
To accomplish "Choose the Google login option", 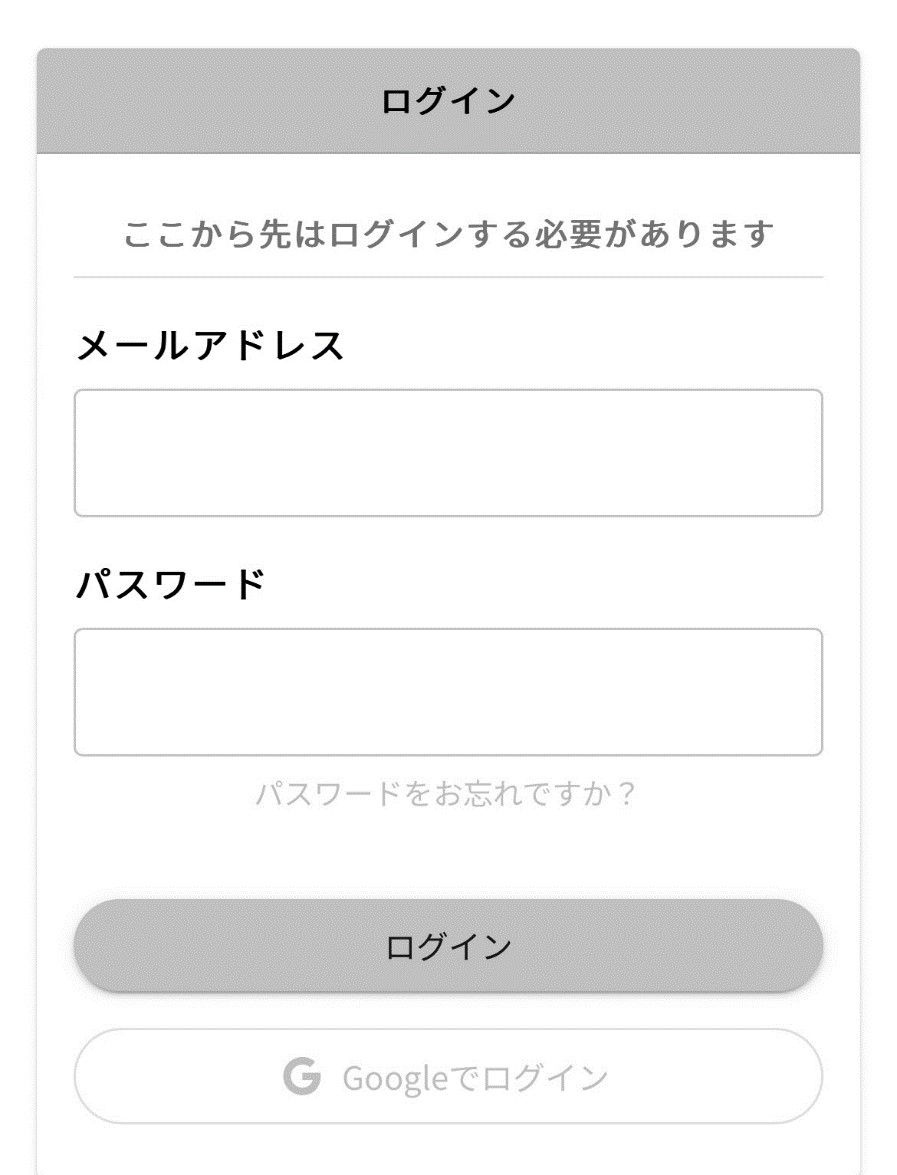I will [x=448, y=1077].
